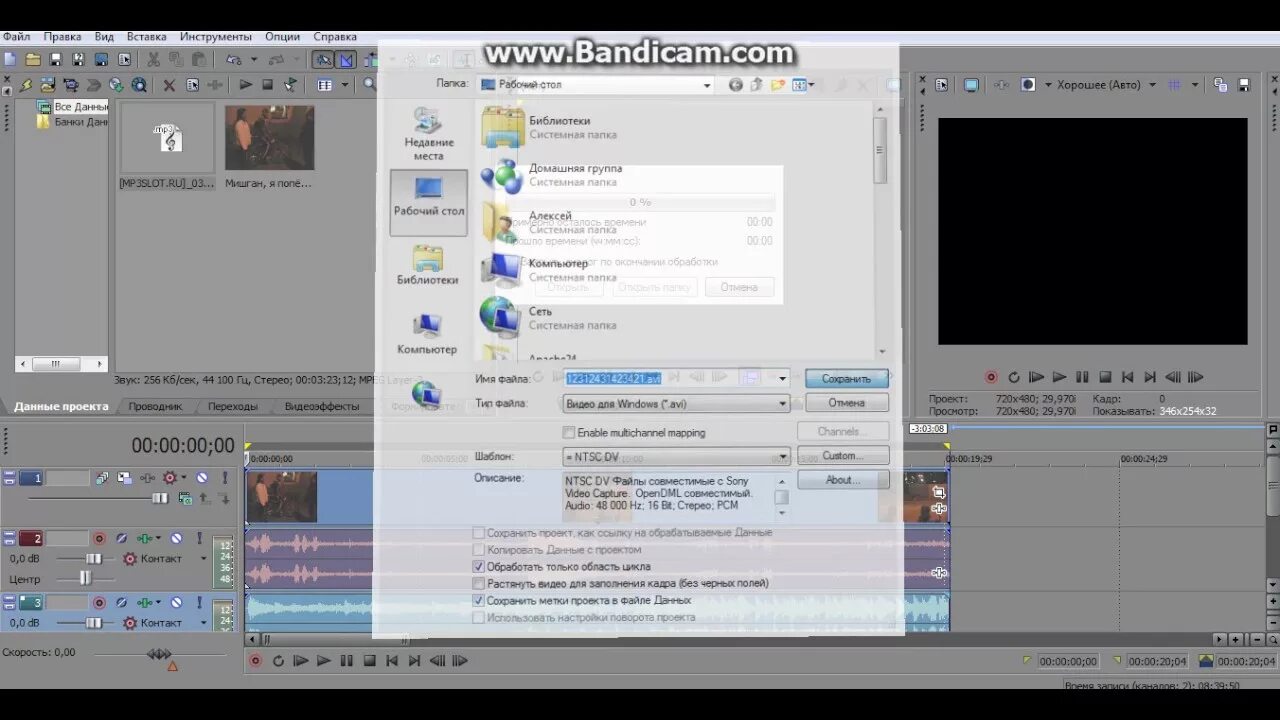Screen dimensions: 1280x720
Task: Open the 'Шаблон' NTSC DV template dropdown
Action: pyautogui.click(x=783, y=457)
